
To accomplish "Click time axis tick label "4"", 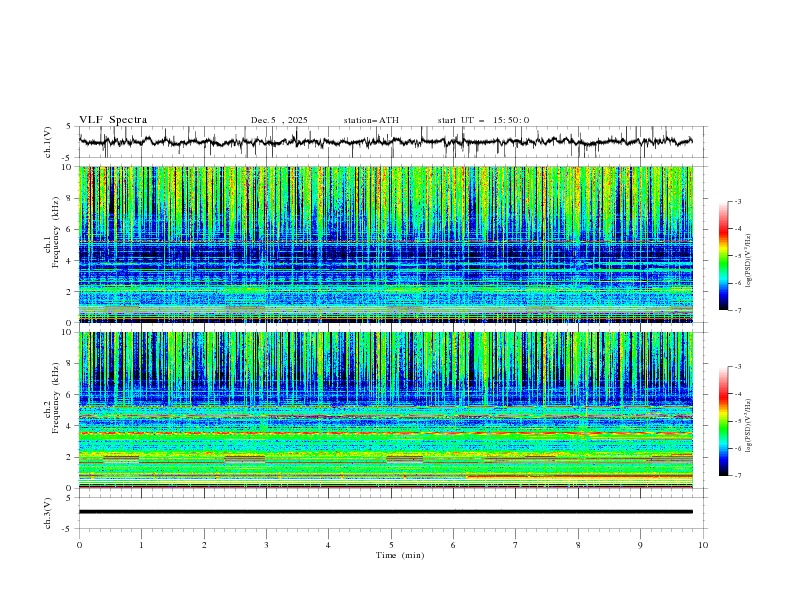I will [329, 545].
